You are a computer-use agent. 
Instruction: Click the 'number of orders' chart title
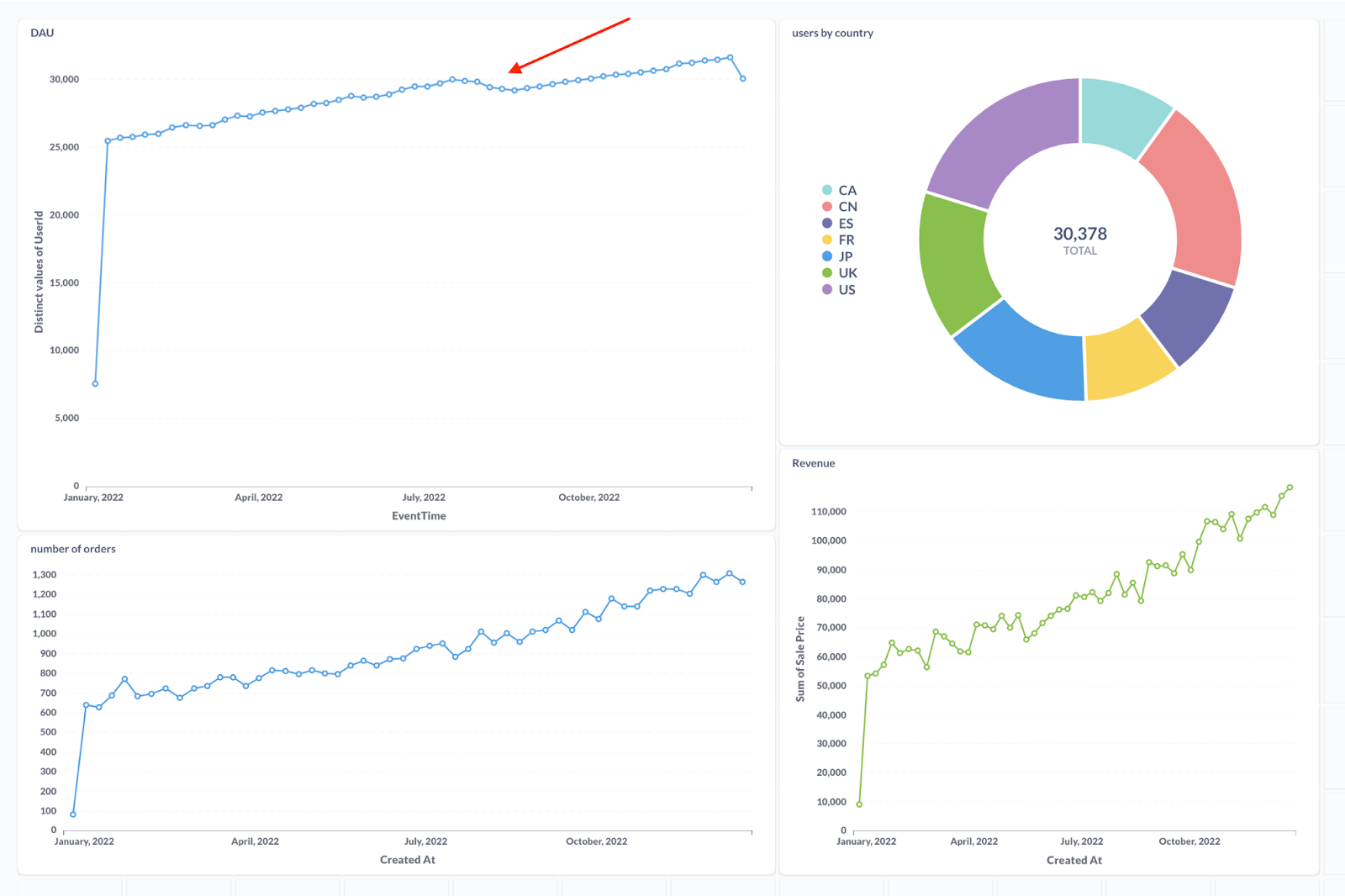click(x=72, y=548)
